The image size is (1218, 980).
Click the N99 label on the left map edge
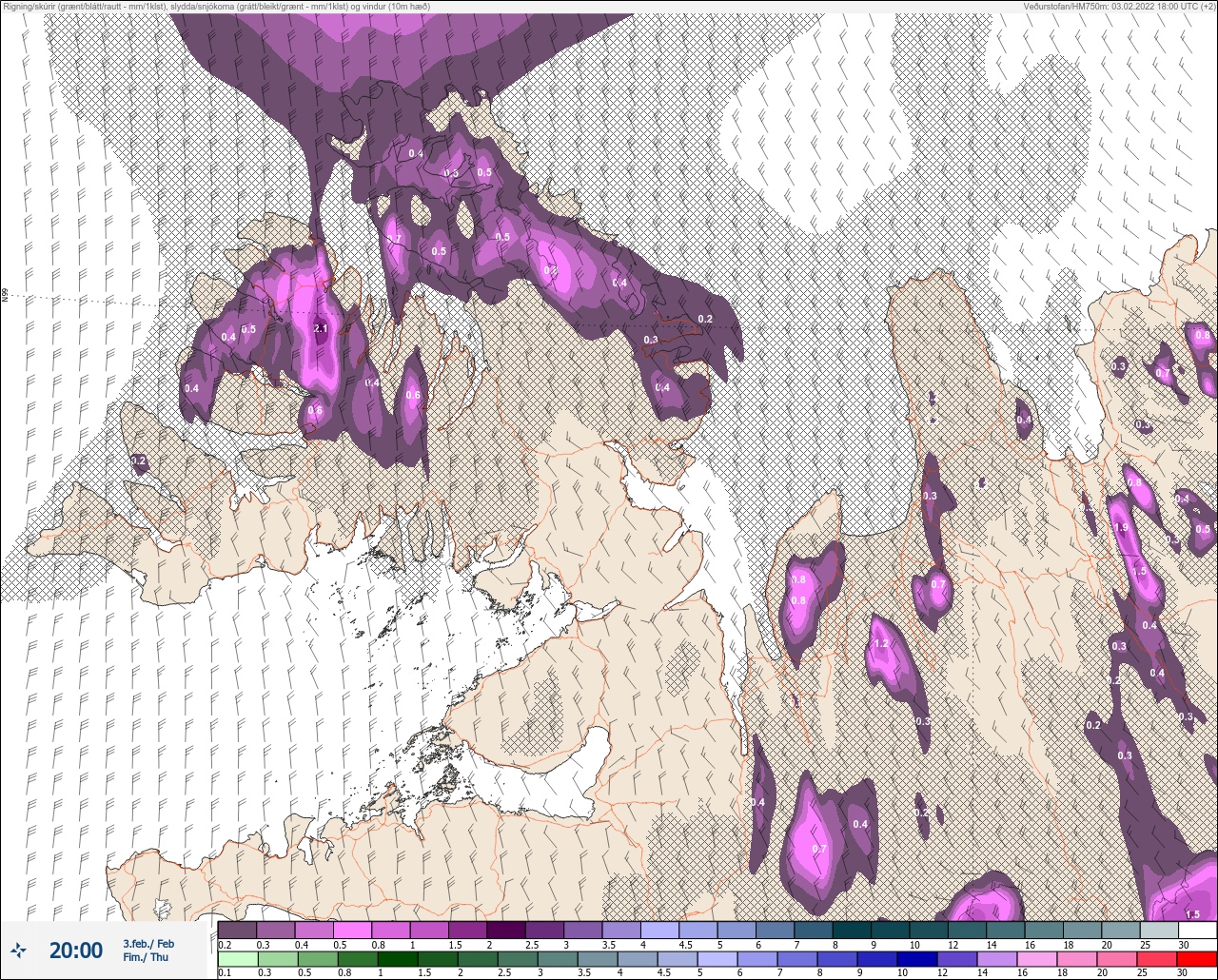coord(5,296)
